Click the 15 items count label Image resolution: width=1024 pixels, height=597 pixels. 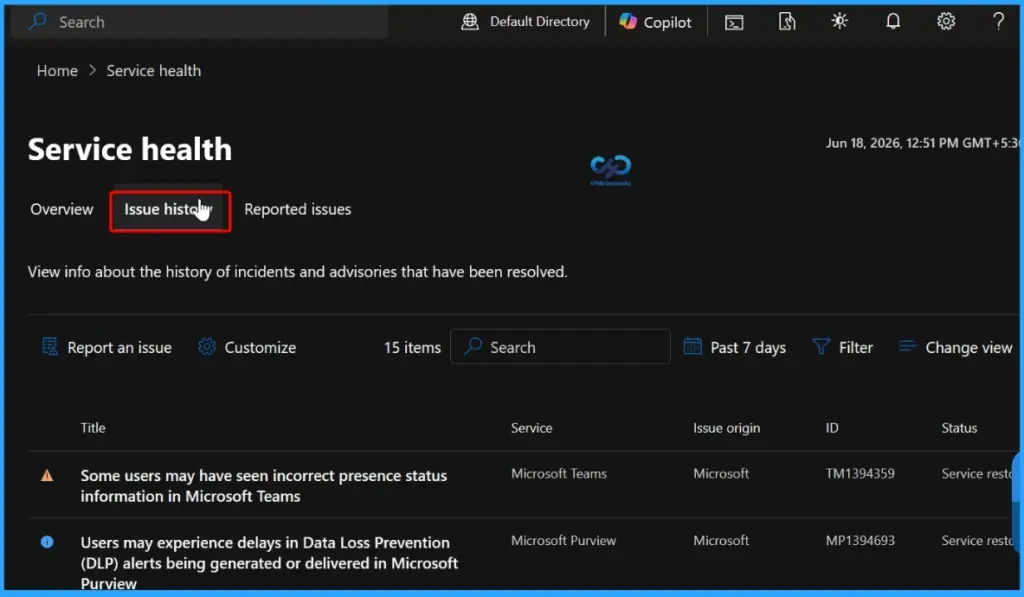point(412,347)
